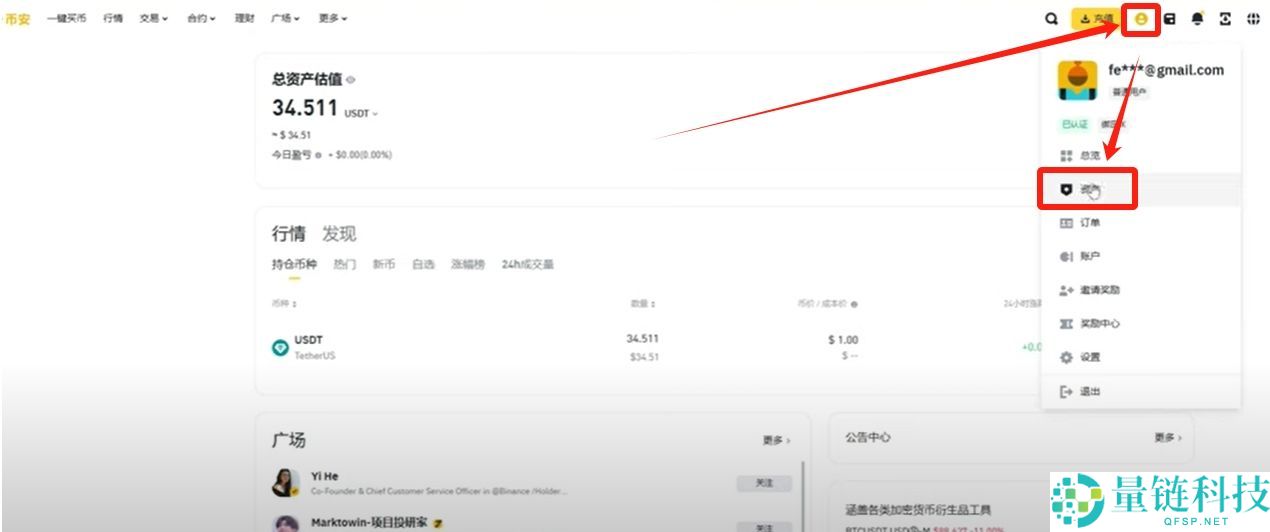
Task: Open the globe language icon
Action: (x=1253, y=18)
